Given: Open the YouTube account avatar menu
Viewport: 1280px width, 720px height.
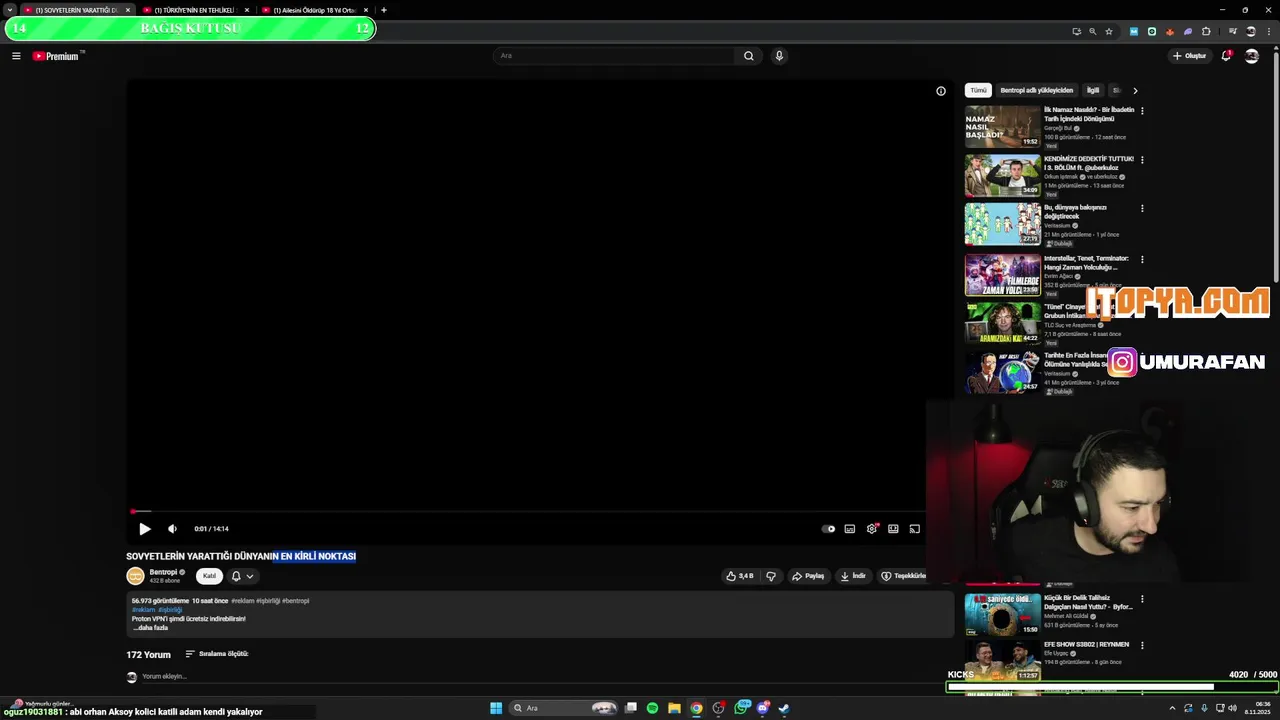Looking at the screenshot, I should 1251,56.
